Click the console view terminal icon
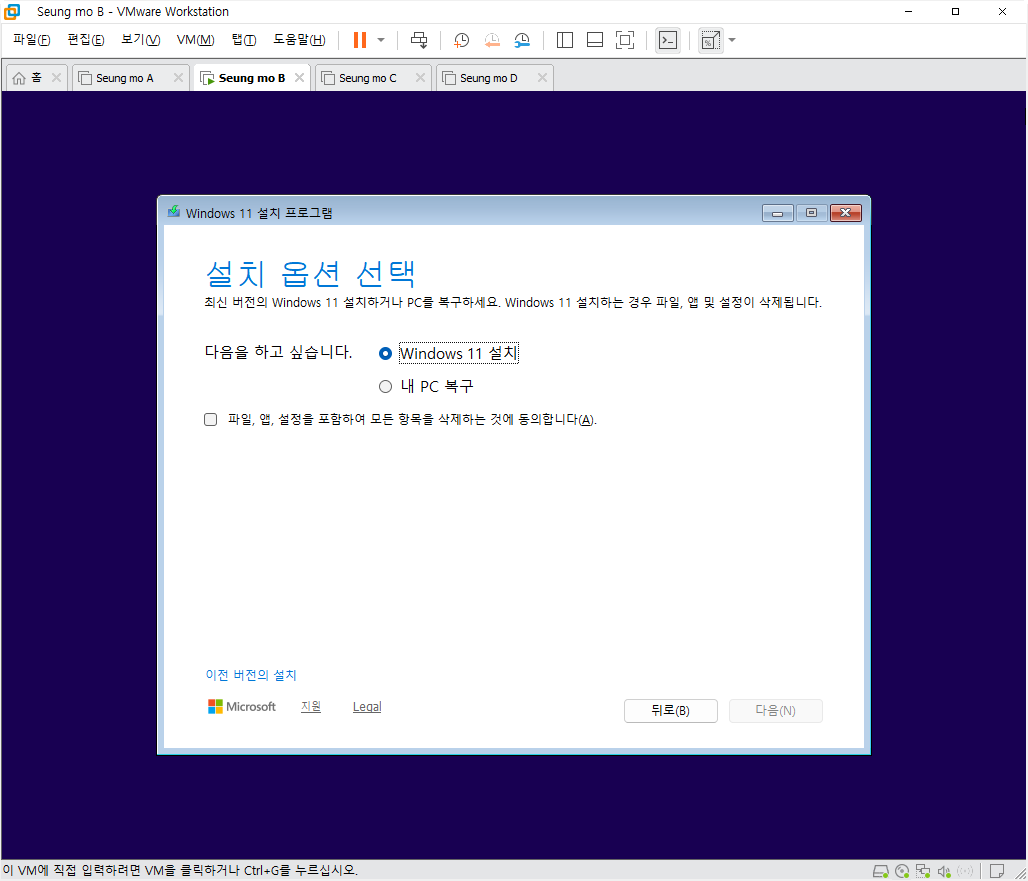The width and height of the screenshot is (1028, 881). click(x=667, y=40)
